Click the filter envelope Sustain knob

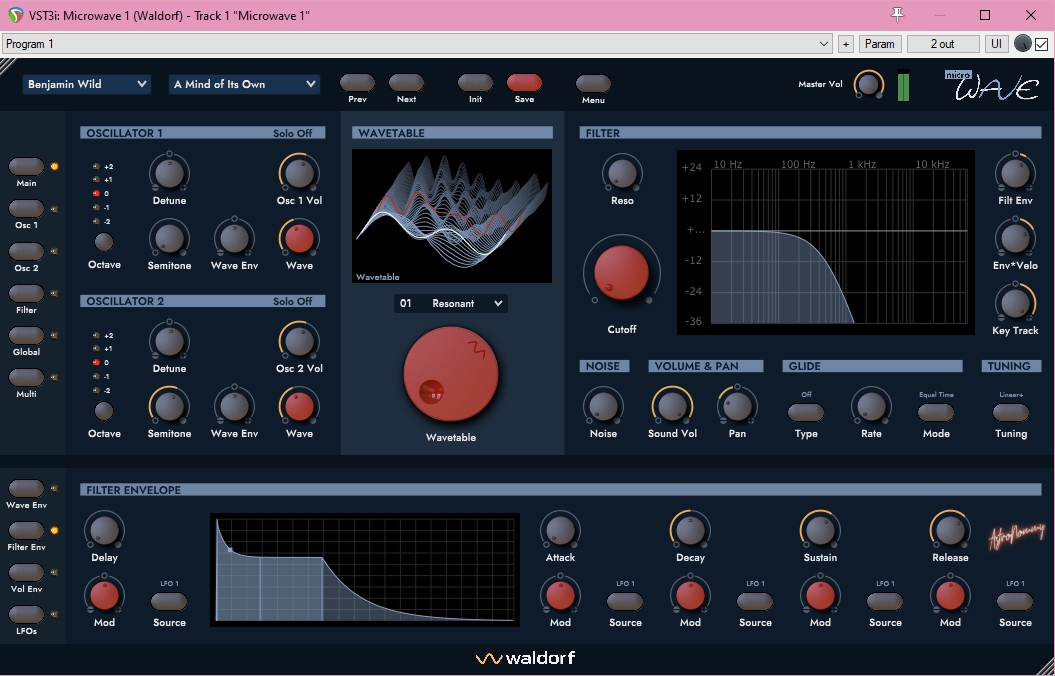(x=820, y=530)
